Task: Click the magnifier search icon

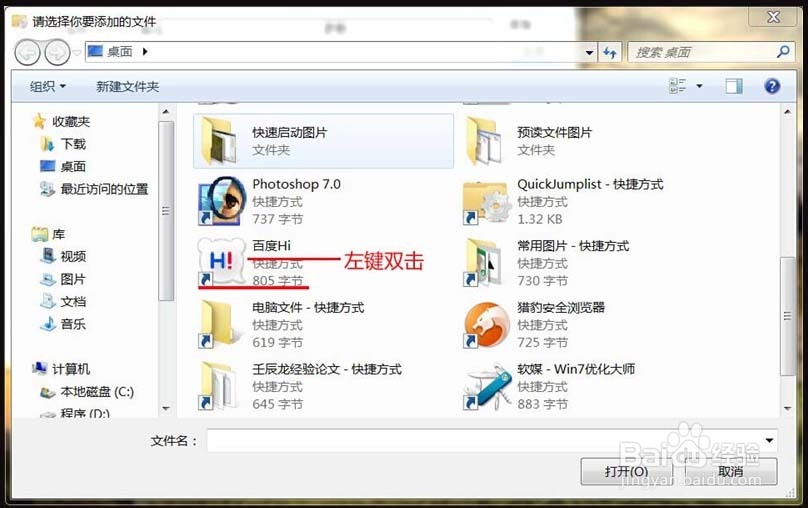Action: pos(783,52)
